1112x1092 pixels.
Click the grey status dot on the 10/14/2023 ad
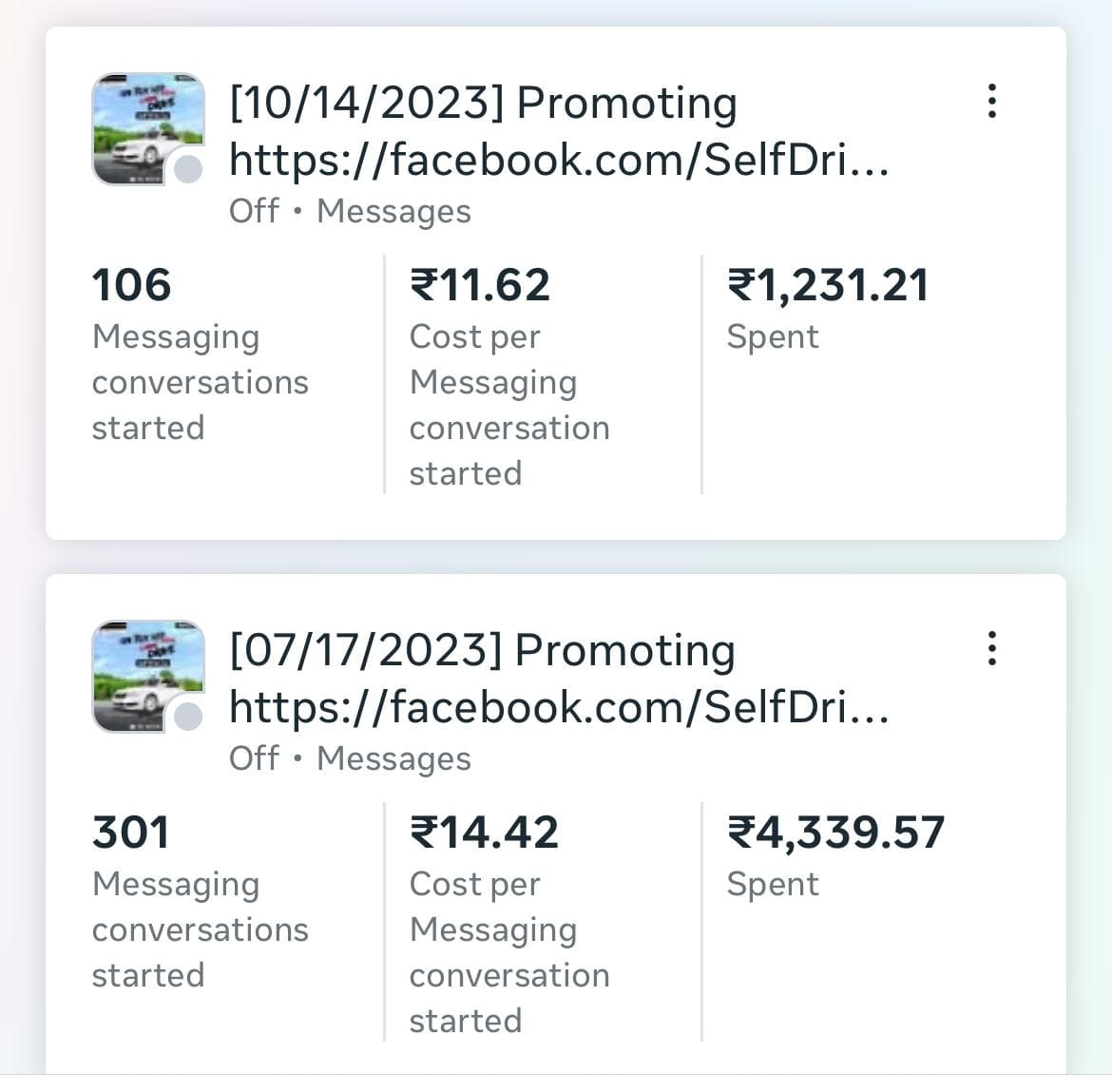point(188,169)
